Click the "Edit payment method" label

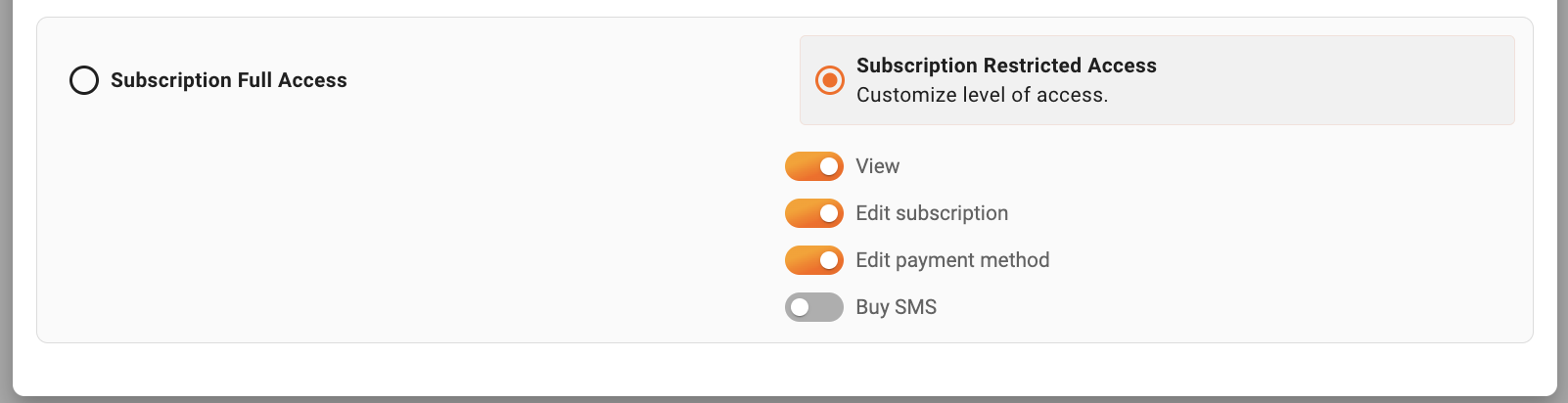(952, 260)
